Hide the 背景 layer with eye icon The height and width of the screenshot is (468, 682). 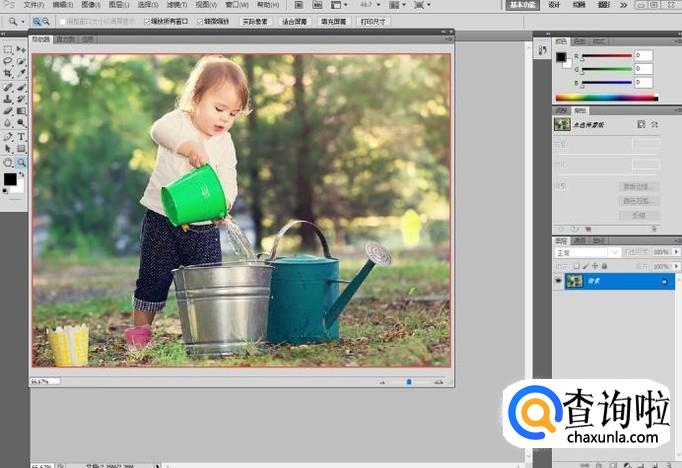[x=558, y=281]
